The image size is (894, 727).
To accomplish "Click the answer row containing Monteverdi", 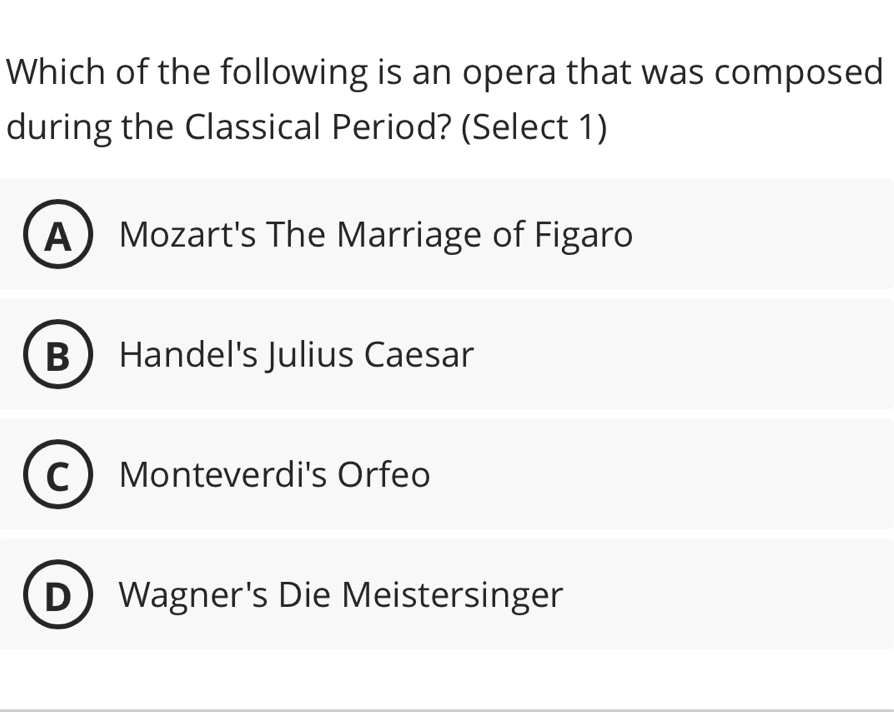I will pos(447,474).
